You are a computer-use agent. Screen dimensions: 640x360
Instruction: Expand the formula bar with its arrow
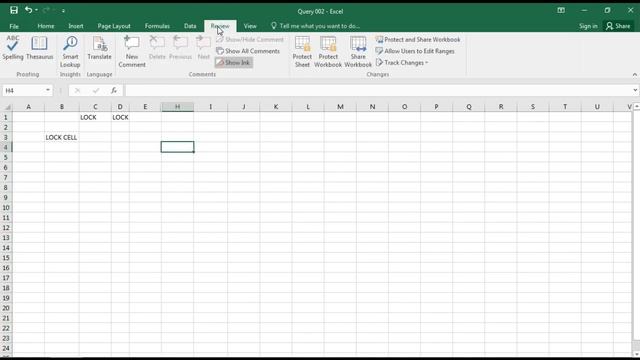click(635, 90)
